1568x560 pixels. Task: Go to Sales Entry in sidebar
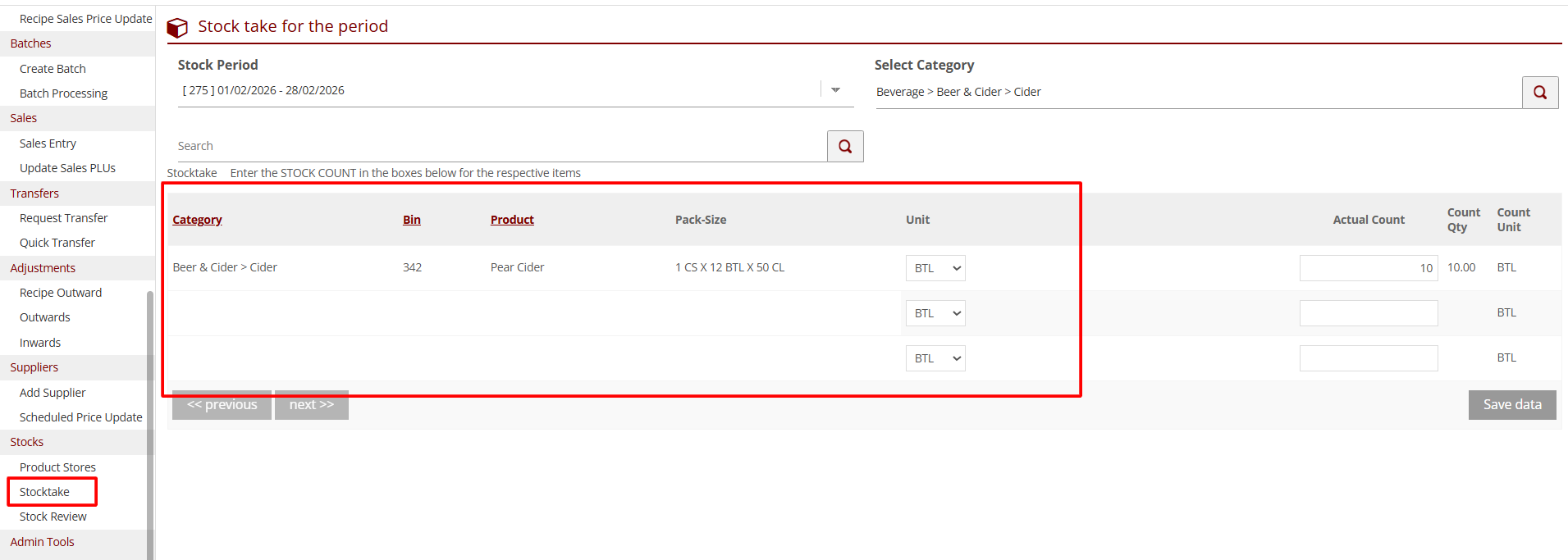click(48, 143)
